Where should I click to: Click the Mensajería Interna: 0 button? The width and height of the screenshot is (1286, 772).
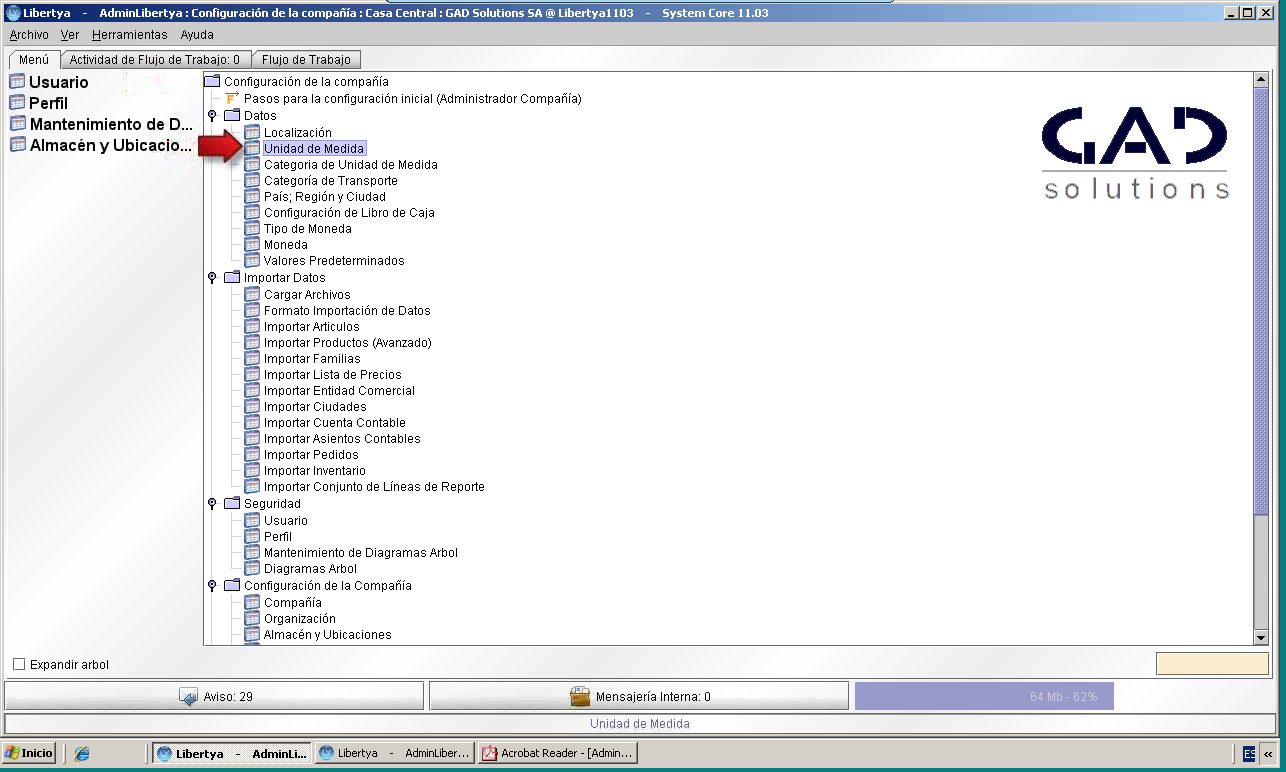pyautogui.click(x=639, y=696)
